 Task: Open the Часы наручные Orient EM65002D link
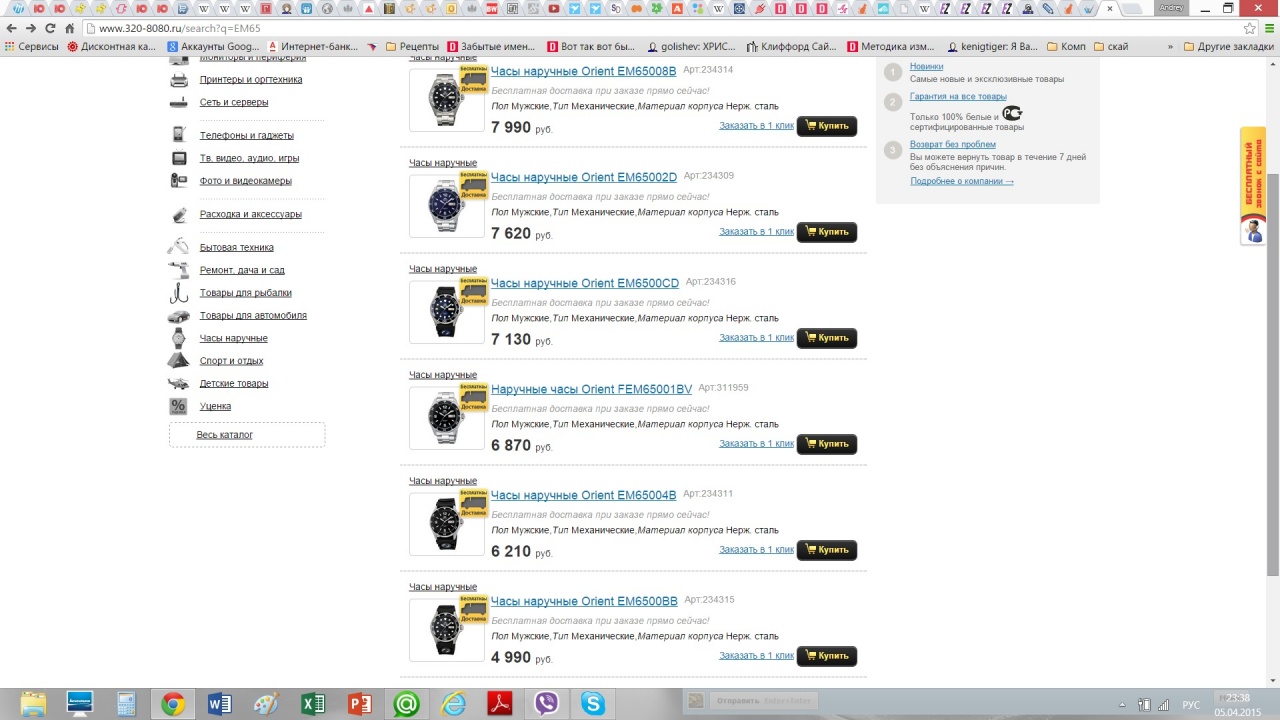pyautogui.click(x=583, y=177)
